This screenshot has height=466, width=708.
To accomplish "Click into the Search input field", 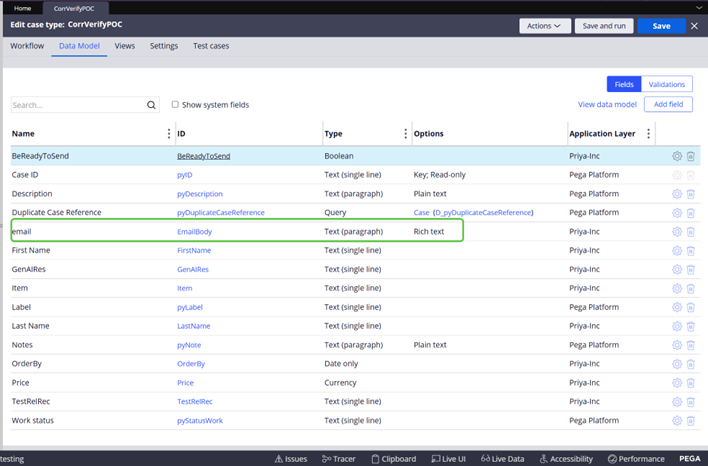I will (78, 105).
